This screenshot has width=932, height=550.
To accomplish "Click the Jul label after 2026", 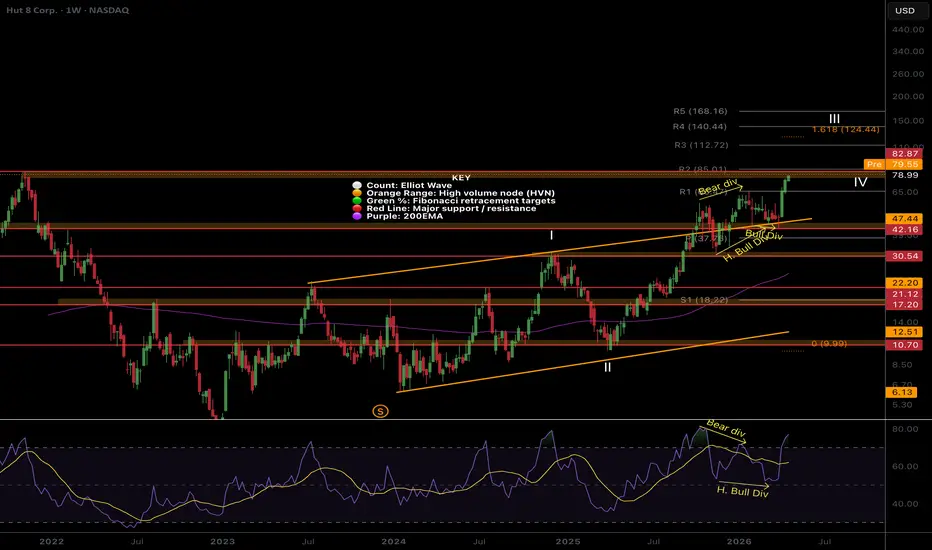I will [824, 542].
